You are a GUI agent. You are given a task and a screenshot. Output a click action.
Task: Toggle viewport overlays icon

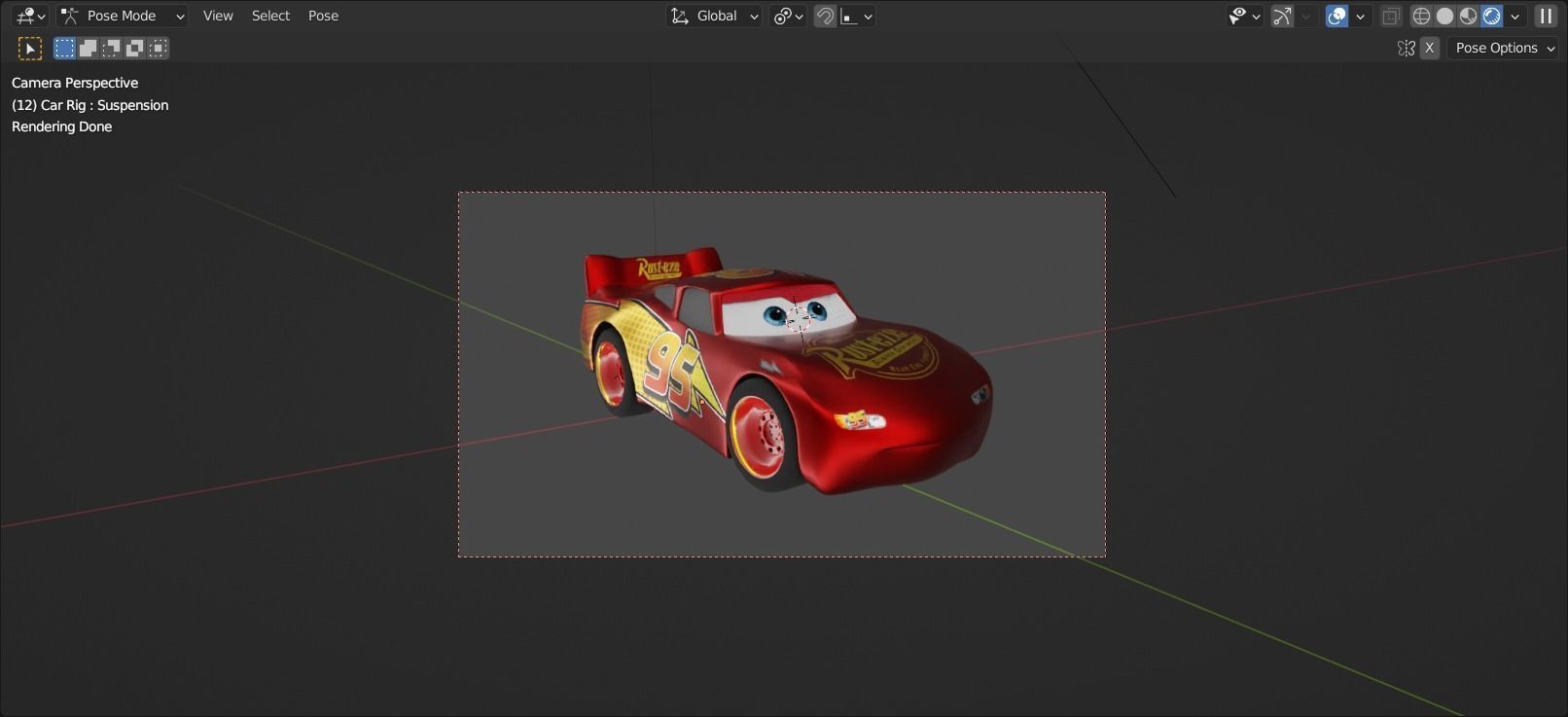point(1337,16)
